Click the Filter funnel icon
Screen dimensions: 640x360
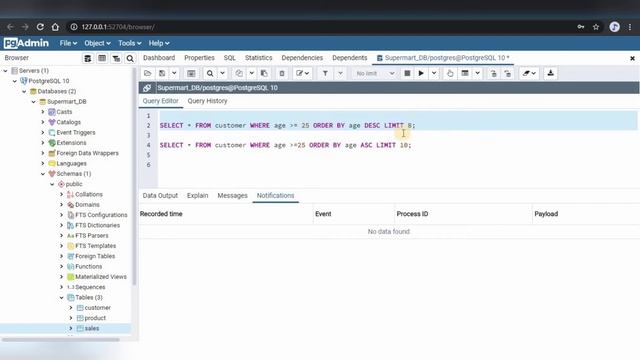coord(325,73)
